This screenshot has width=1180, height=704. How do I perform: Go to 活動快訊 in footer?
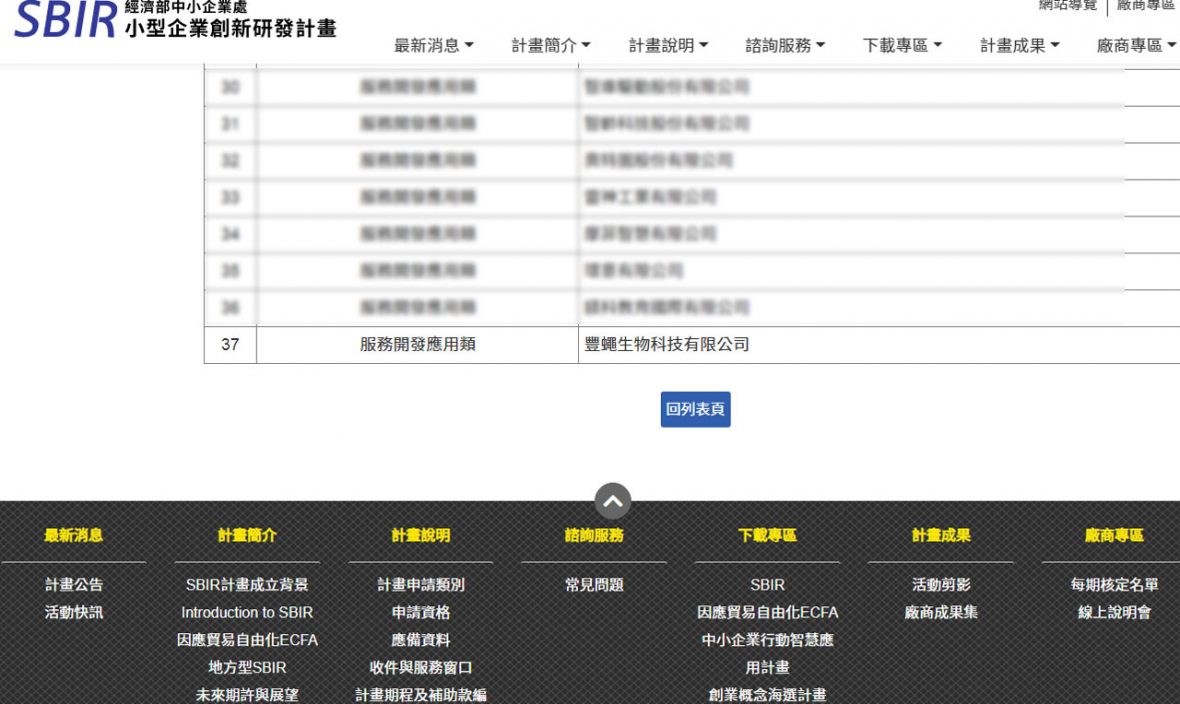(x=74, y=612)
